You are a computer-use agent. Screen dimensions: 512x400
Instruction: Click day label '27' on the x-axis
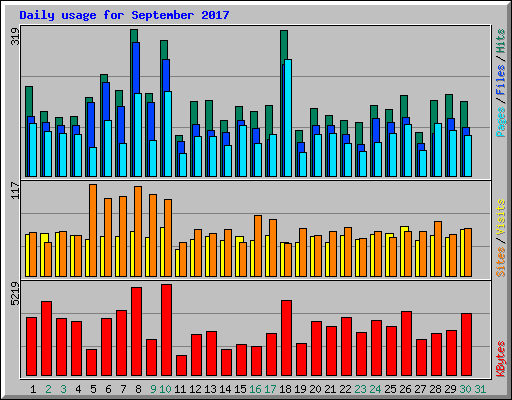[420, 389]
